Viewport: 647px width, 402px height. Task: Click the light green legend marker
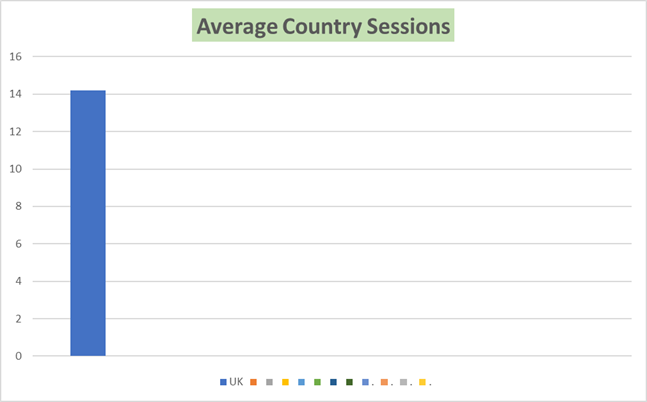pyautogui.click(x=317, y=382)
